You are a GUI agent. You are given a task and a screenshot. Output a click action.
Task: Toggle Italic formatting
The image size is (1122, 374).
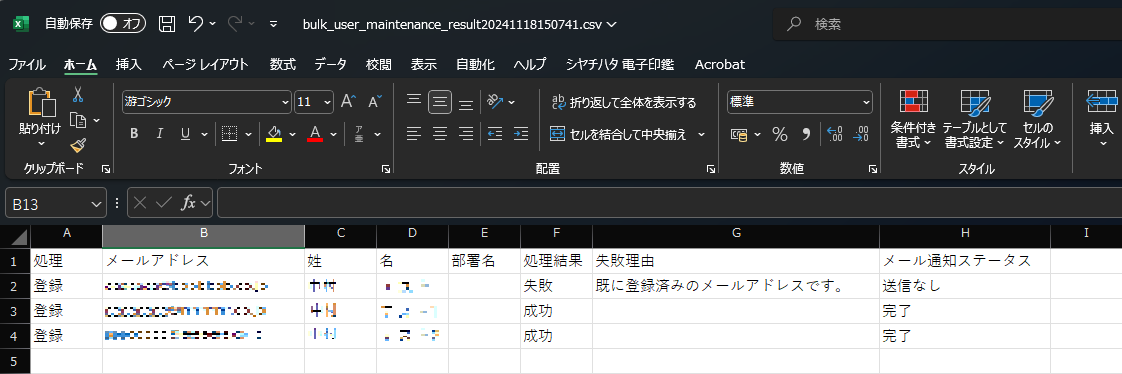click(160, 133)
